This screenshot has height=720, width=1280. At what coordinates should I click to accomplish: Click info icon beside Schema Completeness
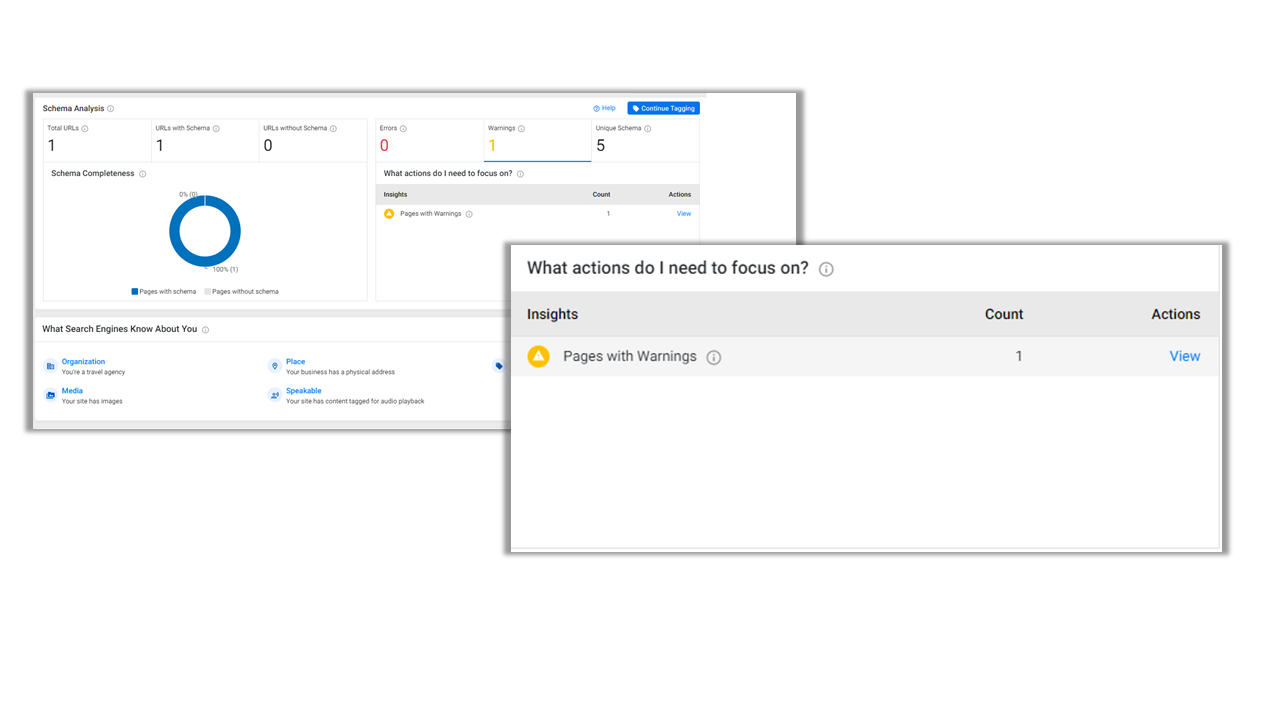click(143, 174)
